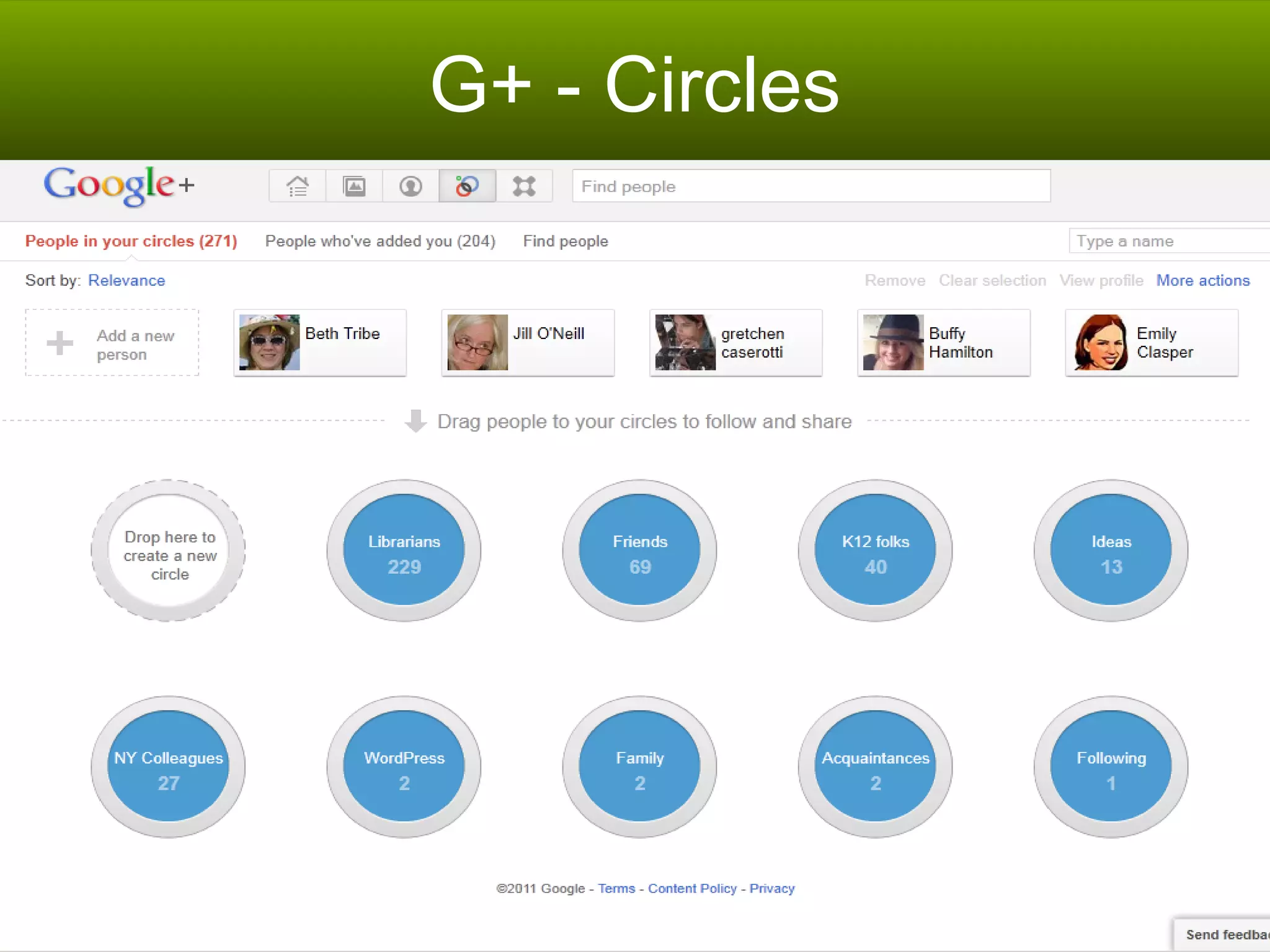Select Jill O'Neill's profile photo
Image resolution: width=1270 pixels, height=952 pixels.
click(x=477, y=342)
